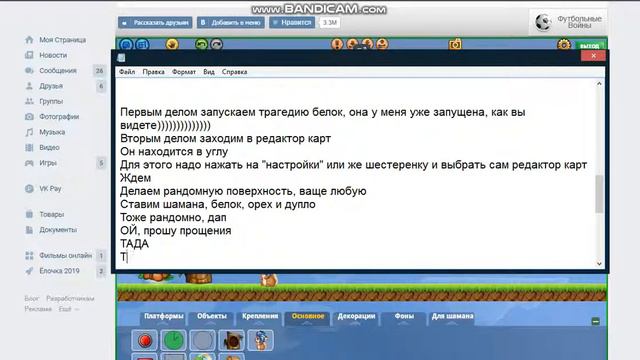Click the line "ТАДА" in Notepad
Viewport: 640px width, 360px height.
click(134, 244)
